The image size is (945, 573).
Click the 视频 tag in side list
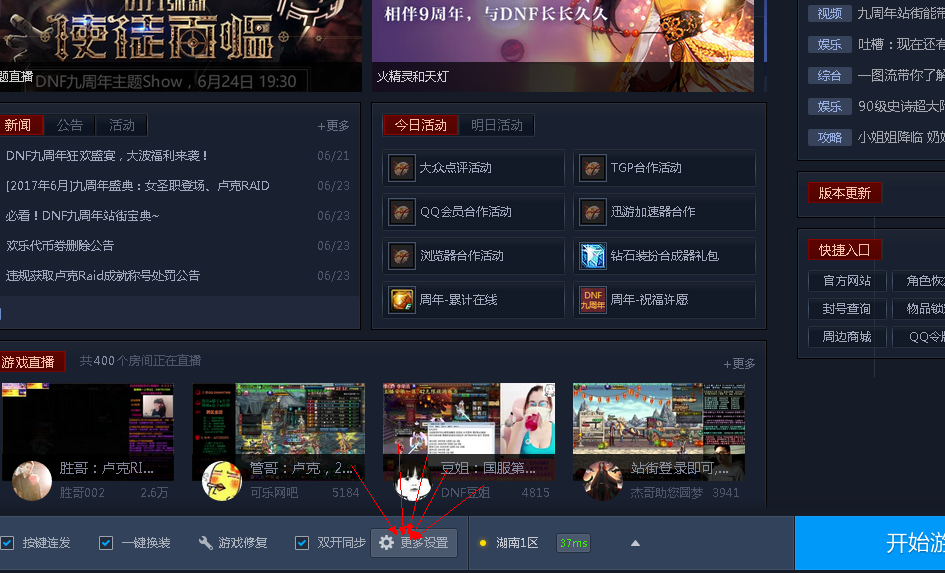pos(829,13)
